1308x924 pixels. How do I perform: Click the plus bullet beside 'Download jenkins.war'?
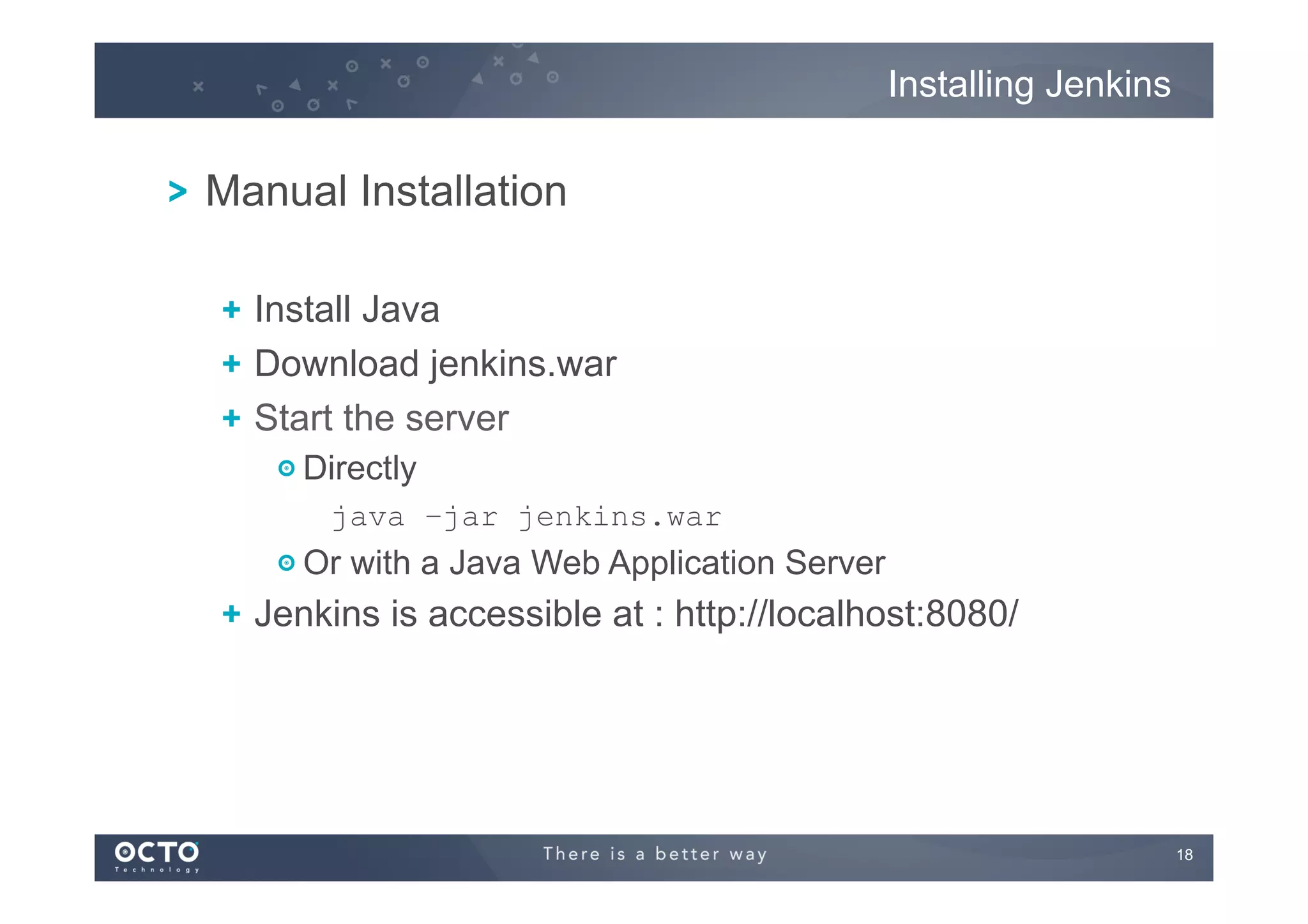coord(231,364)
